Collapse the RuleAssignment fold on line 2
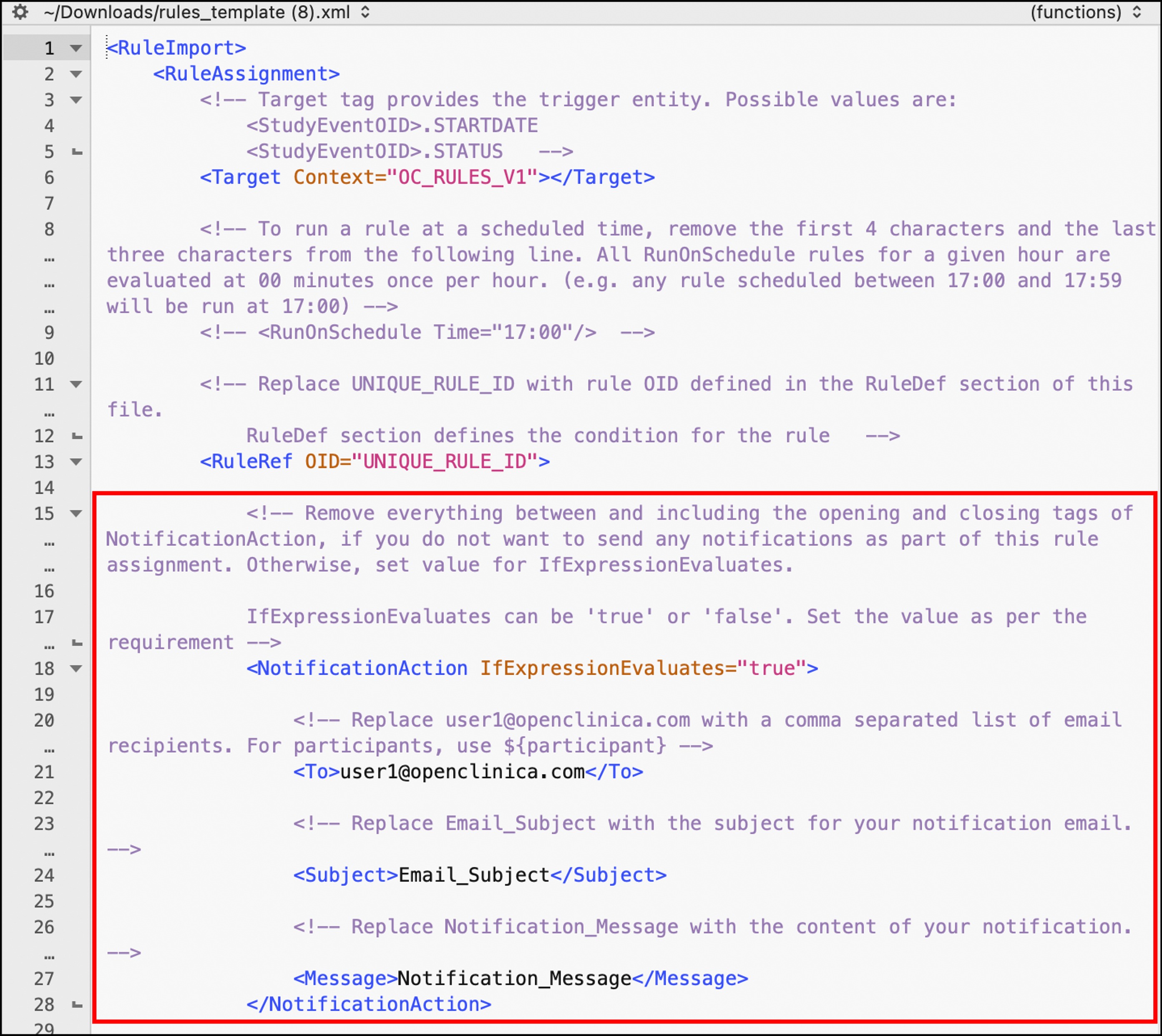Screen dimensions: 1162x1036 click(76, 74)
